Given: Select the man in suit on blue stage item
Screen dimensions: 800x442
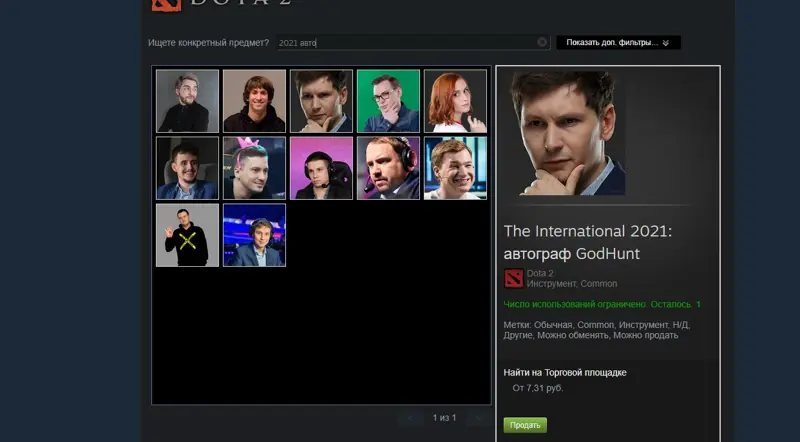Looking at the screenshot, I should (x=254, y=235).
